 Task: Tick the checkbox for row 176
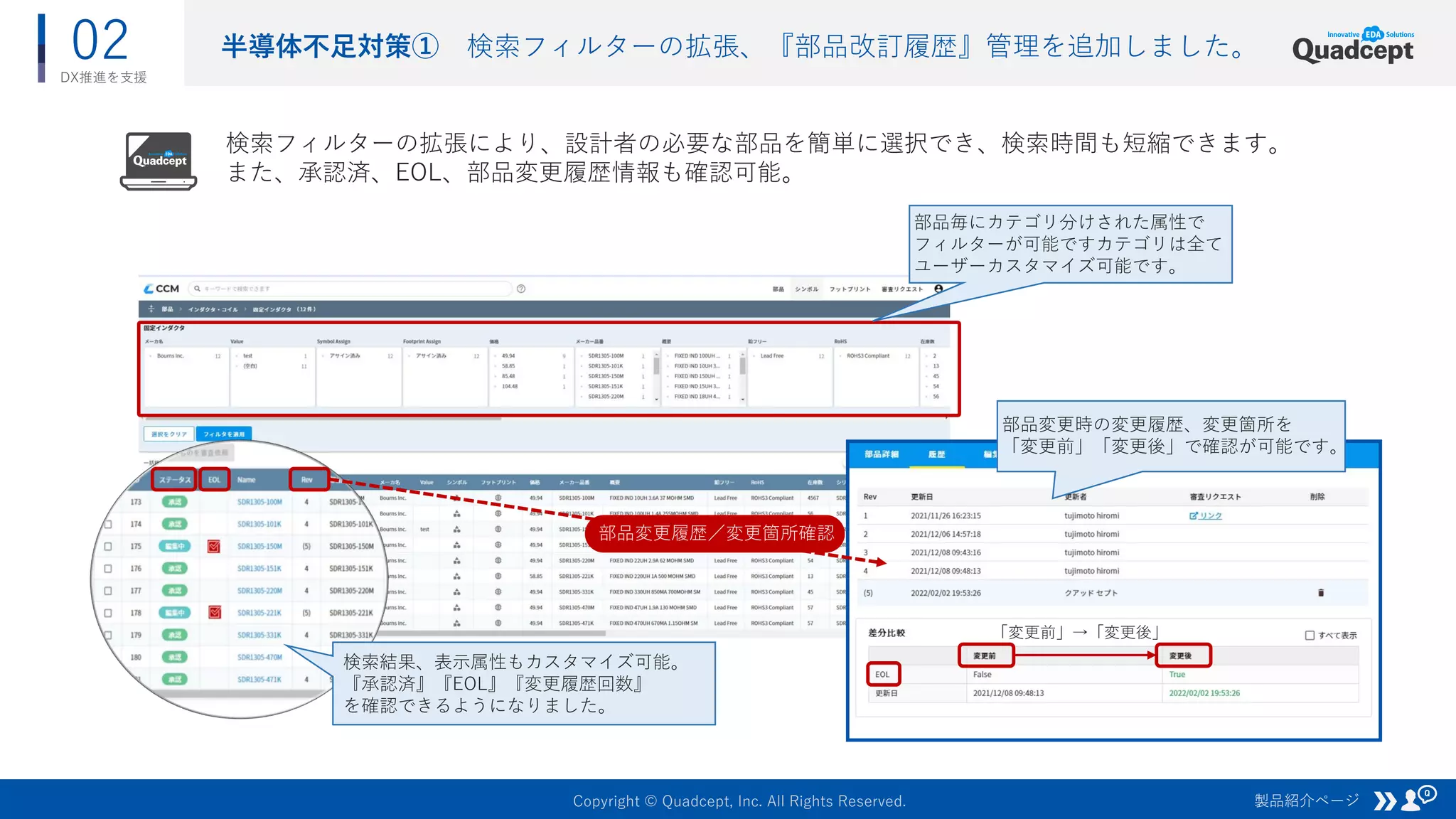[x=108, y=569]
